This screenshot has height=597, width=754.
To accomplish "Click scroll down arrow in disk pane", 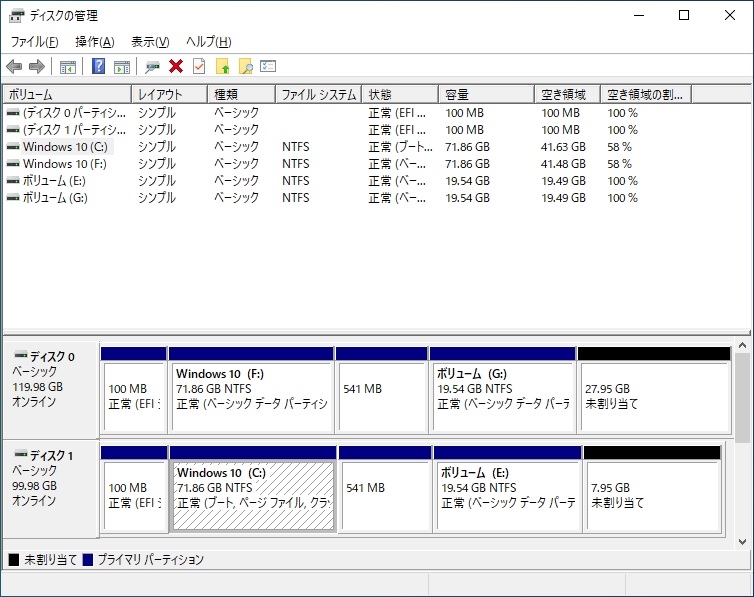I will tap(742, 542).
